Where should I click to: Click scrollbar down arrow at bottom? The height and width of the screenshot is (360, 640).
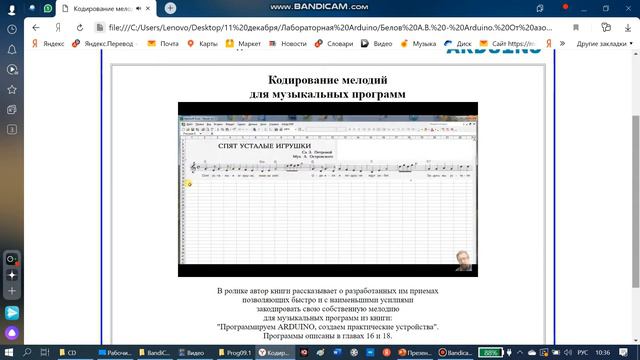coord(636,340)
